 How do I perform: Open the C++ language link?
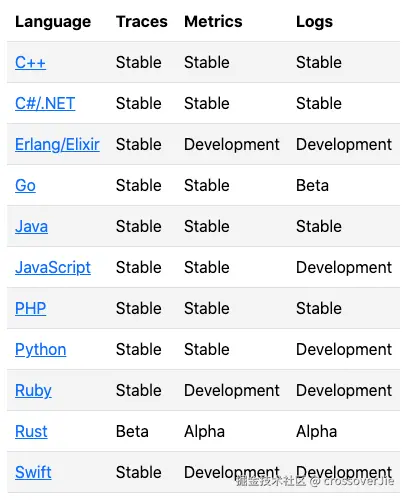[30, 62]
